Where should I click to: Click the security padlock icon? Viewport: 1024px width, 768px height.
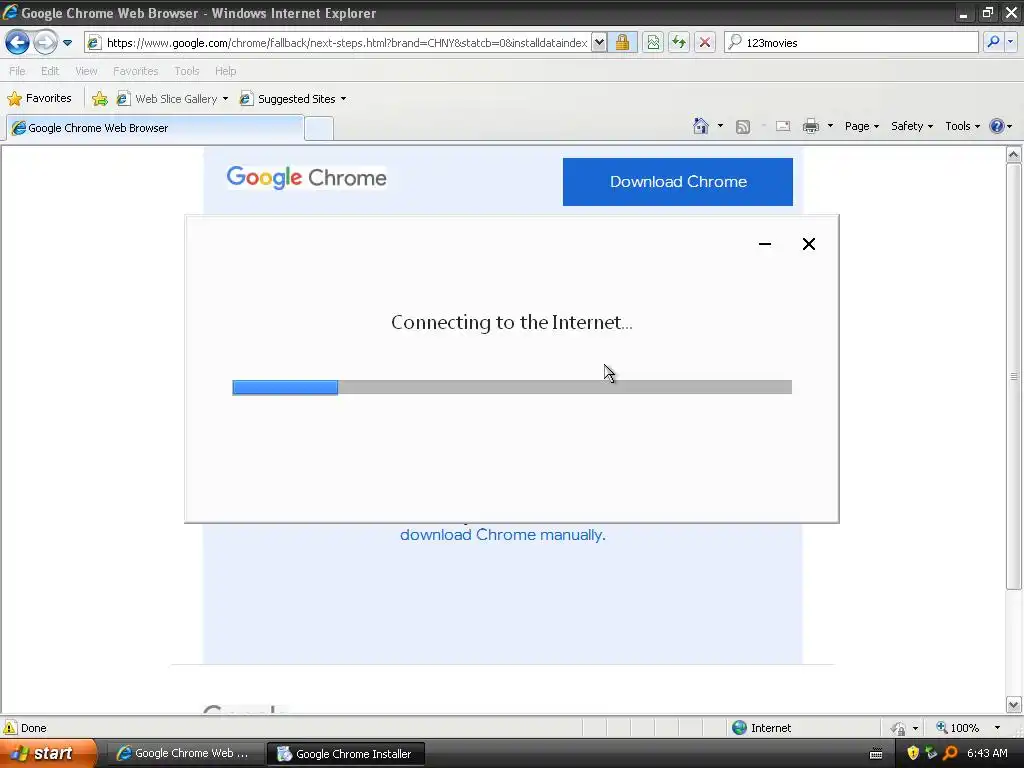tap(622, 43)
